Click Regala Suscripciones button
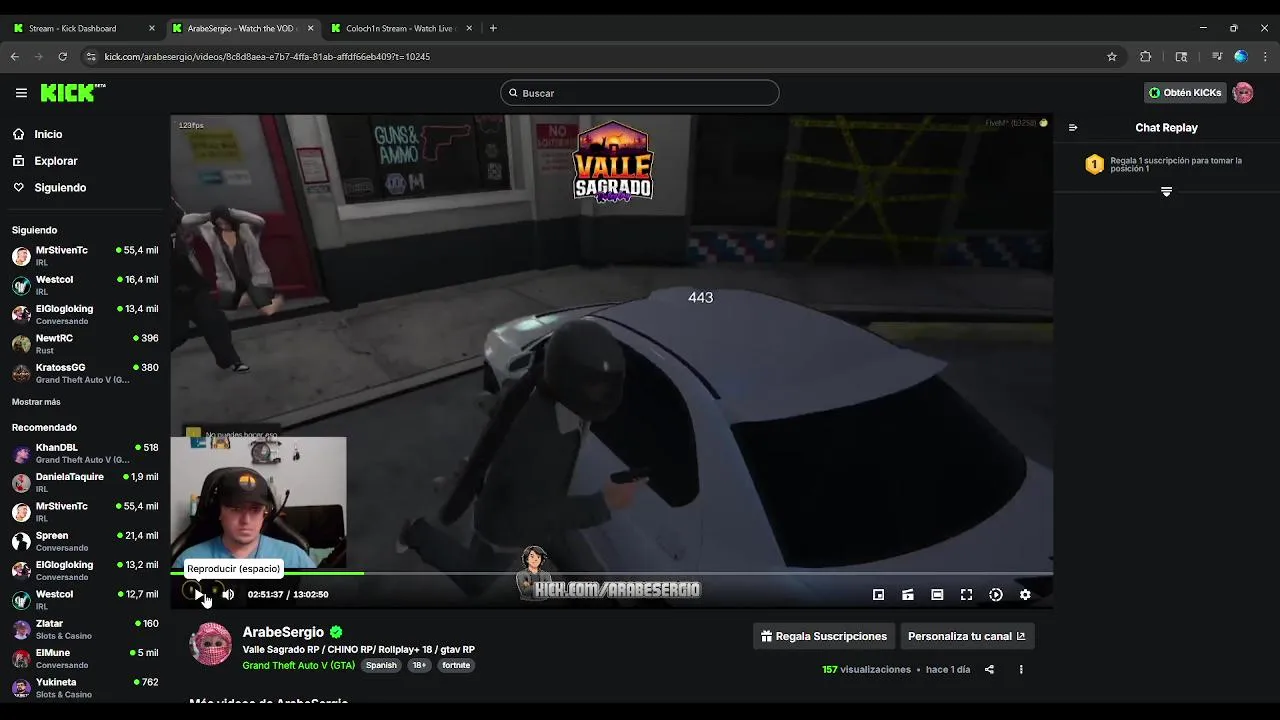 click(823, 636)
